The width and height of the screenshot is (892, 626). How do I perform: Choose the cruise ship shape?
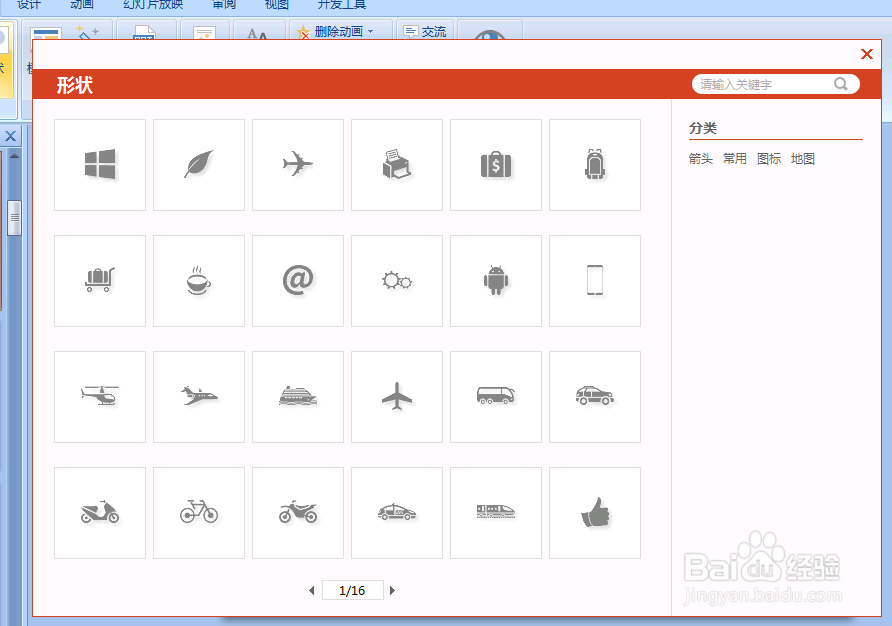pos(298,397)
